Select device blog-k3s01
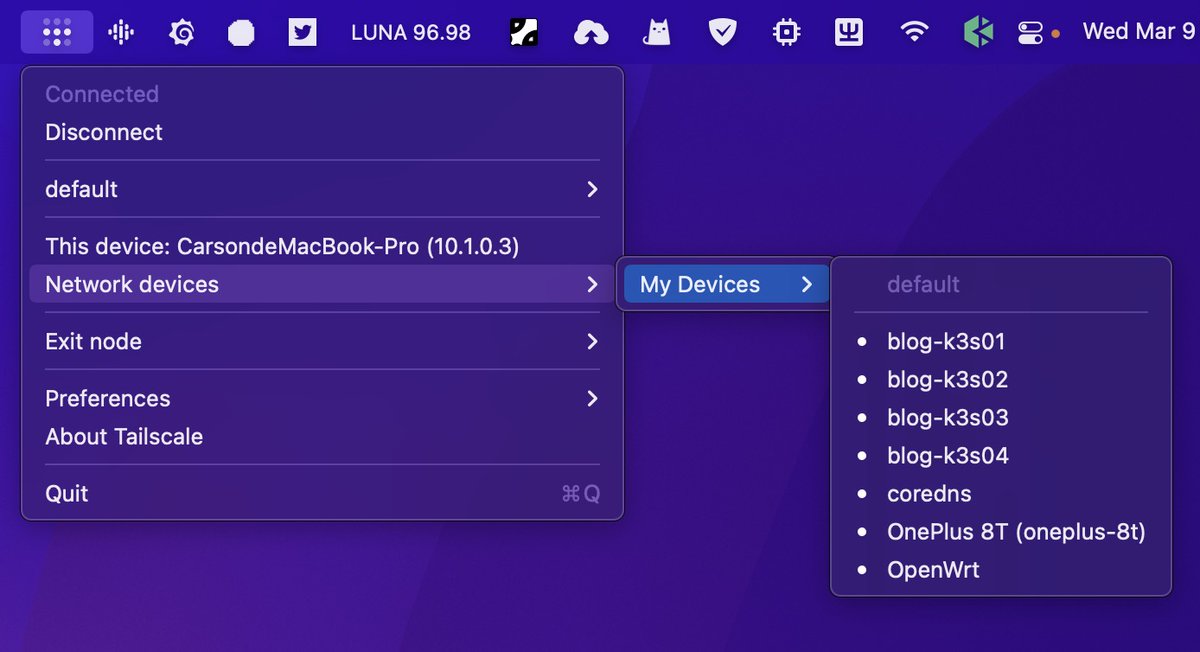The width and height of the screenshot is (1200, 652). (x=1001, y=342)
